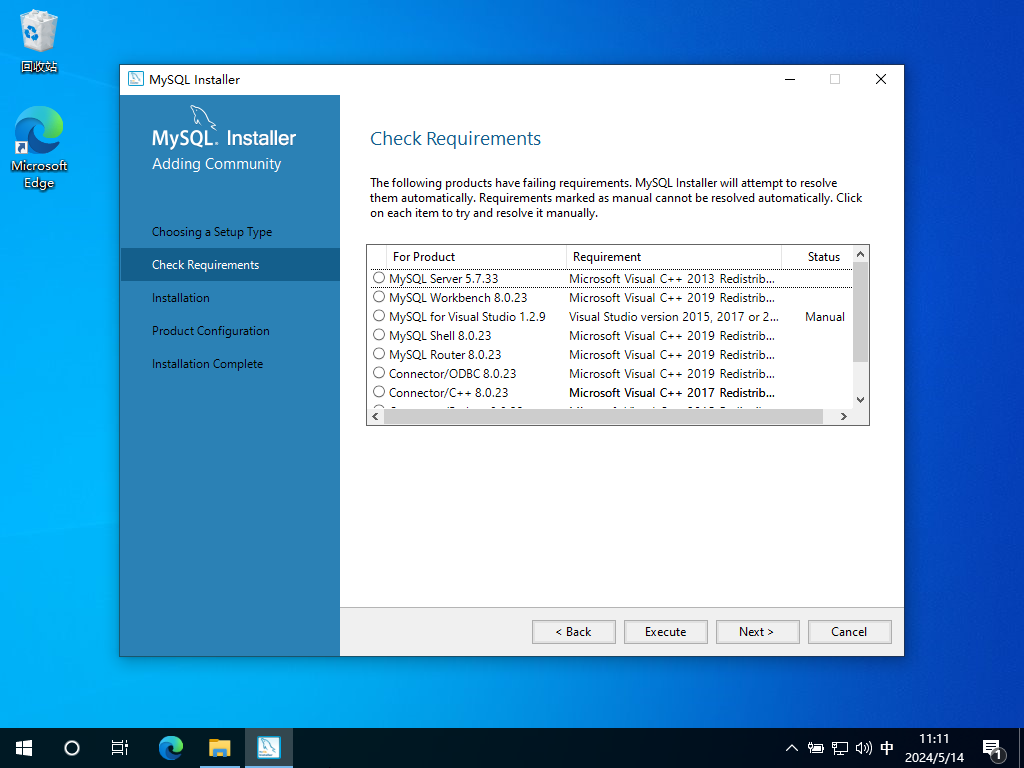Show hidden system tray icons
1024x768 pixels.
pyautogui.click(x=792, y=748)
